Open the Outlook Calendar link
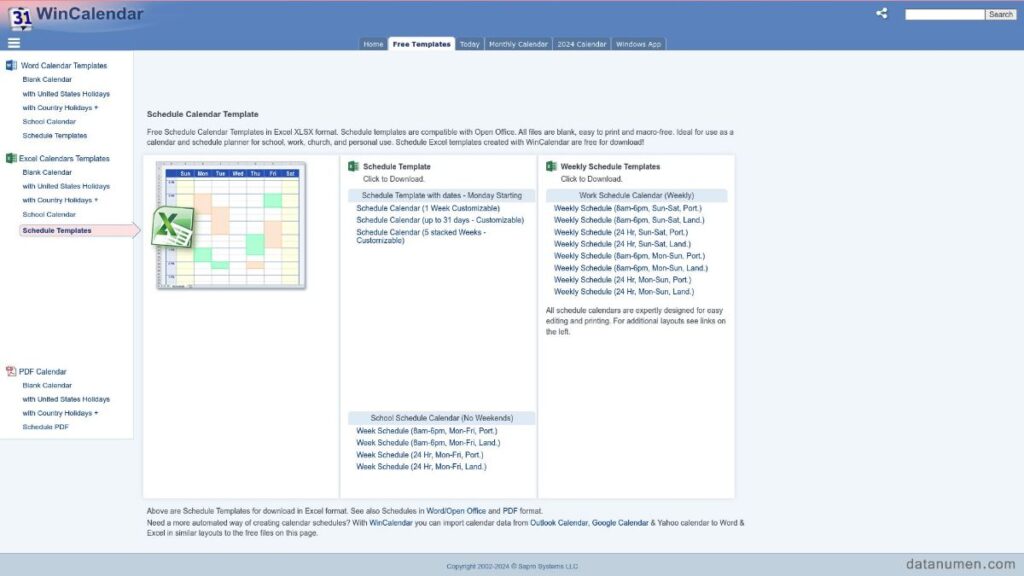 point(558,523)
